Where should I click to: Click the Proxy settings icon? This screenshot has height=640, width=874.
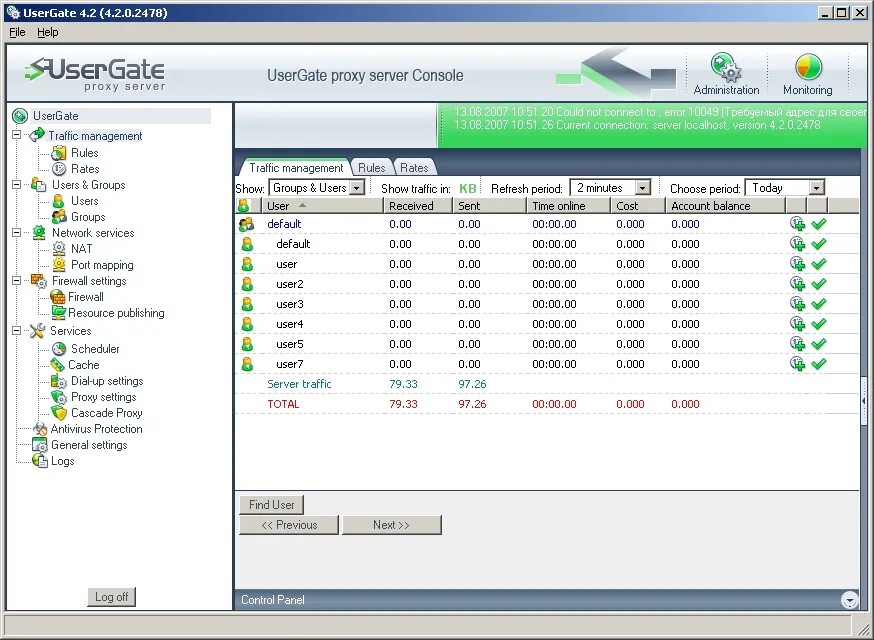59,397
